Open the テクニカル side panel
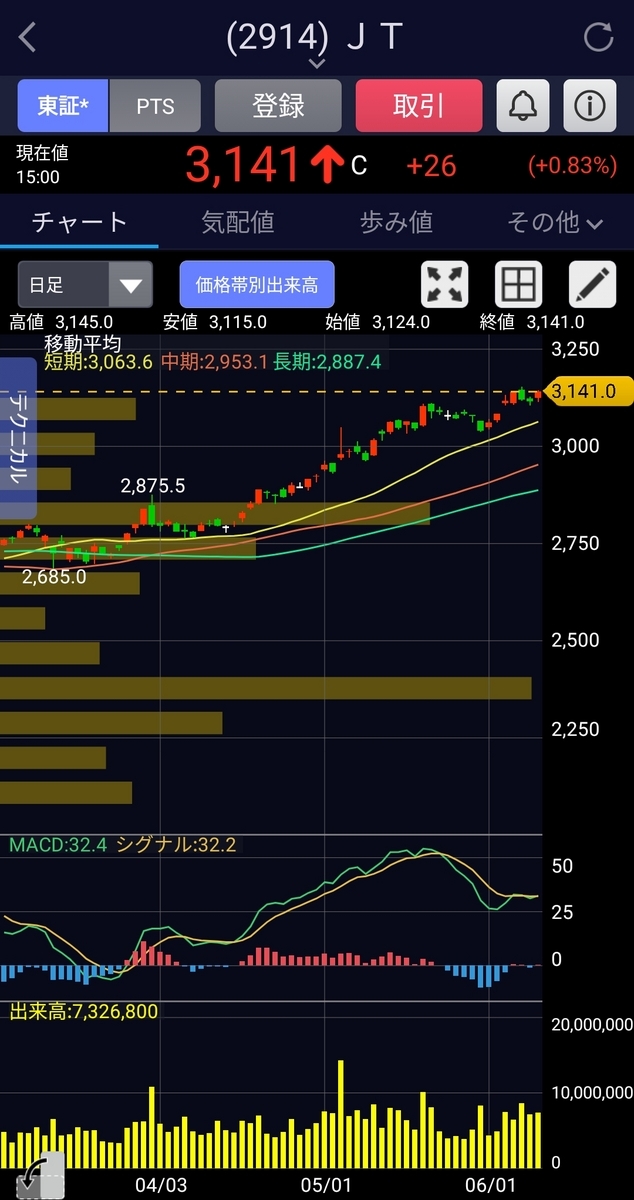Image resolution: width=634 pixels, height=1200 pixels. (18, 439)
